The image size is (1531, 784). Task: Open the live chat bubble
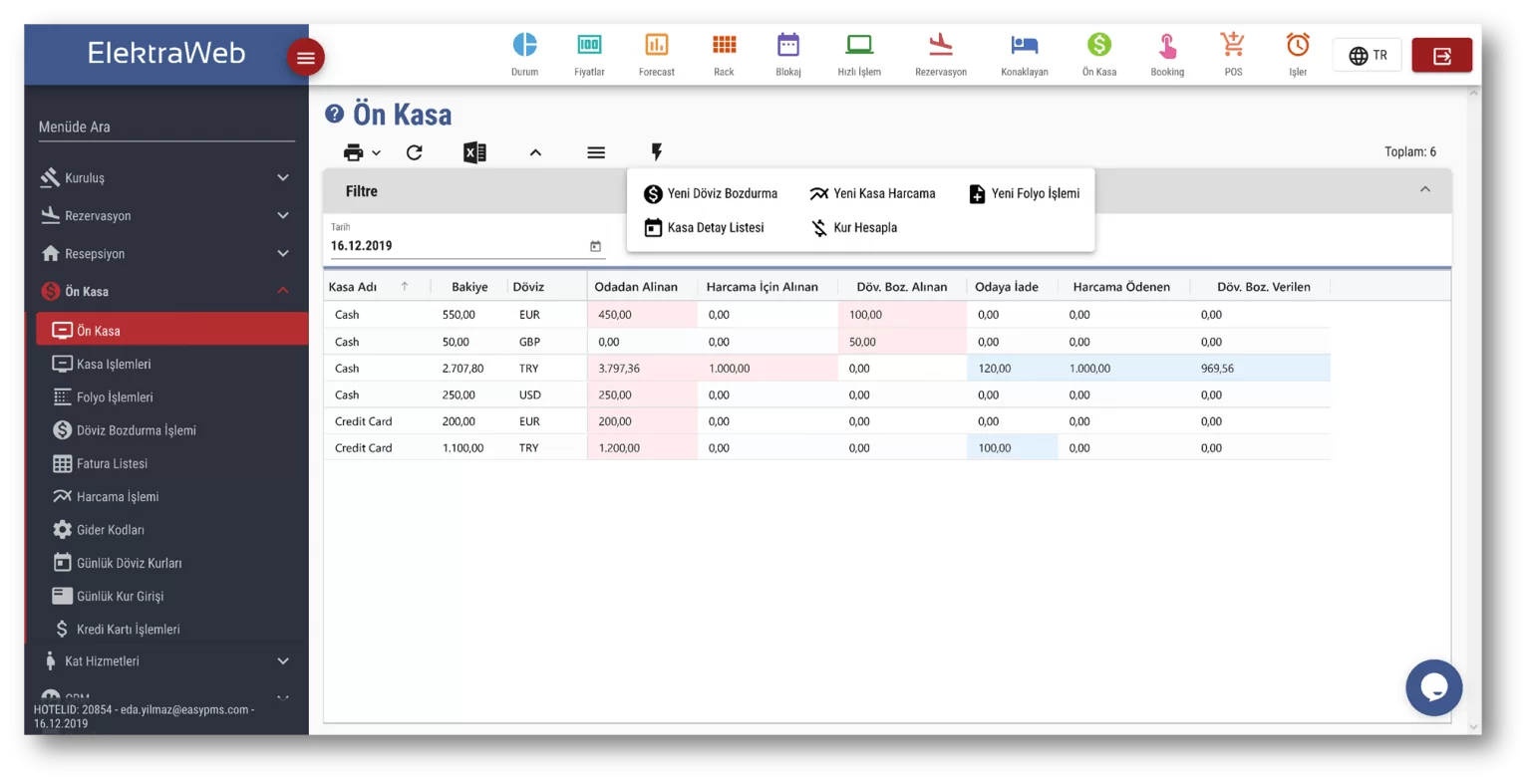(x=1433, y=687)
